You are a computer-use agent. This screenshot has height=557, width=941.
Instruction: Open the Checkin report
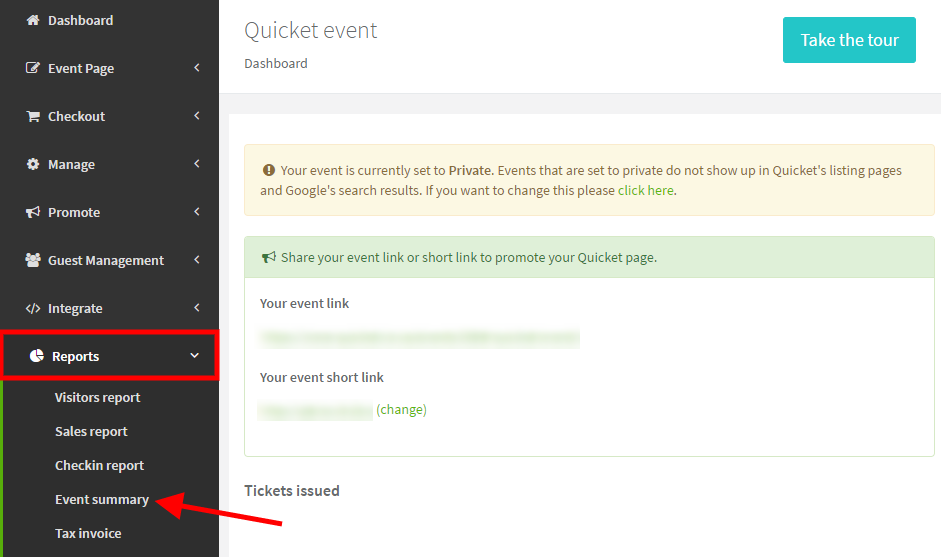click(x=100, y=465)
